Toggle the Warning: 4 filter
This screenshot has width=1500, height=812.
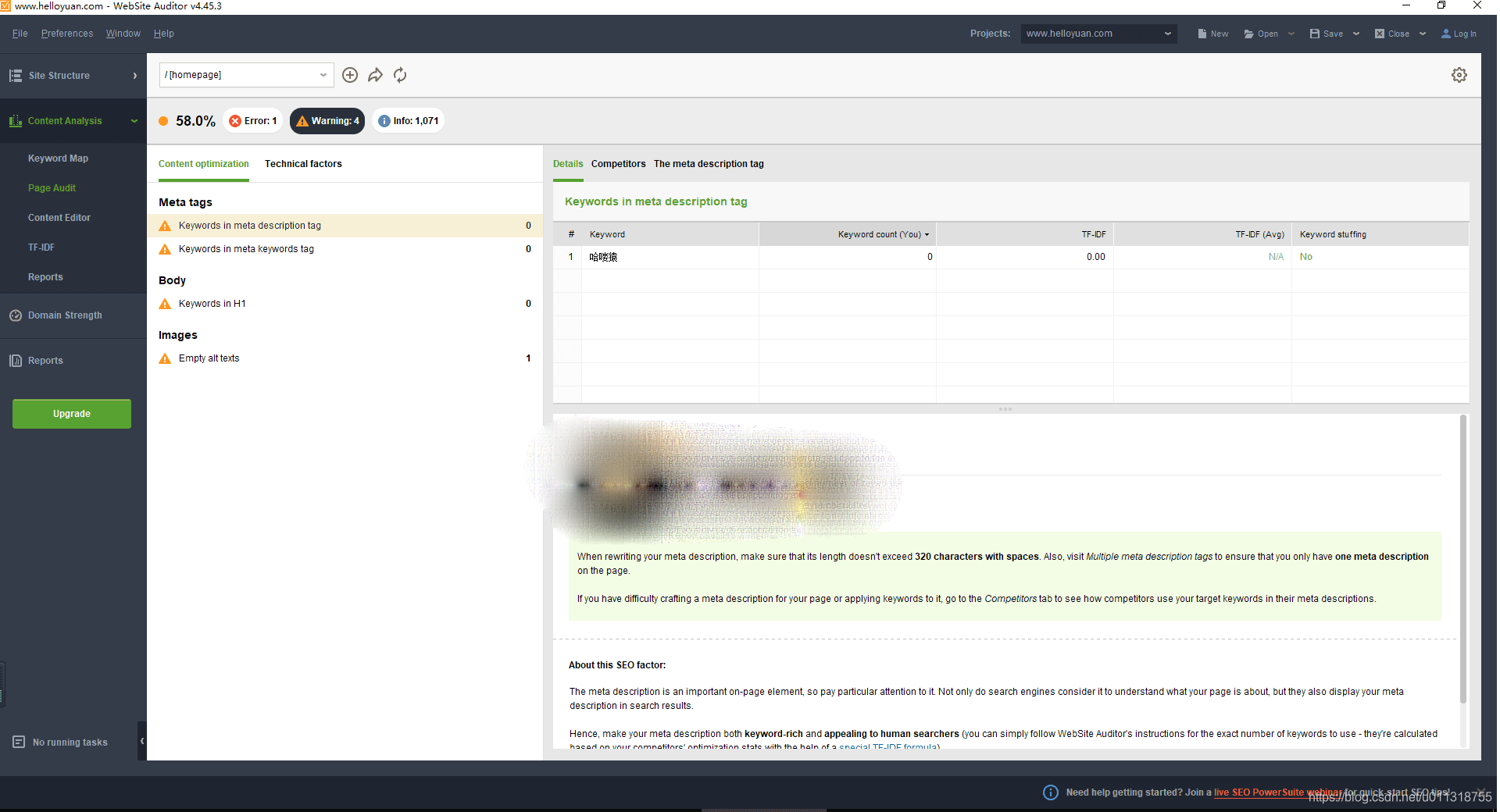pyautogui.click(x=327, y=121)
